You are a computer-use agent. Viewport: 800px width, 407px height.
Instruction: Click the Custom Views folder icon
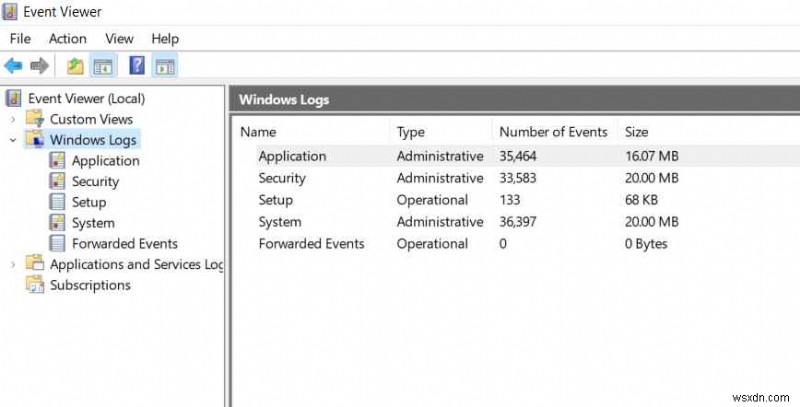[x=35, y=118]
